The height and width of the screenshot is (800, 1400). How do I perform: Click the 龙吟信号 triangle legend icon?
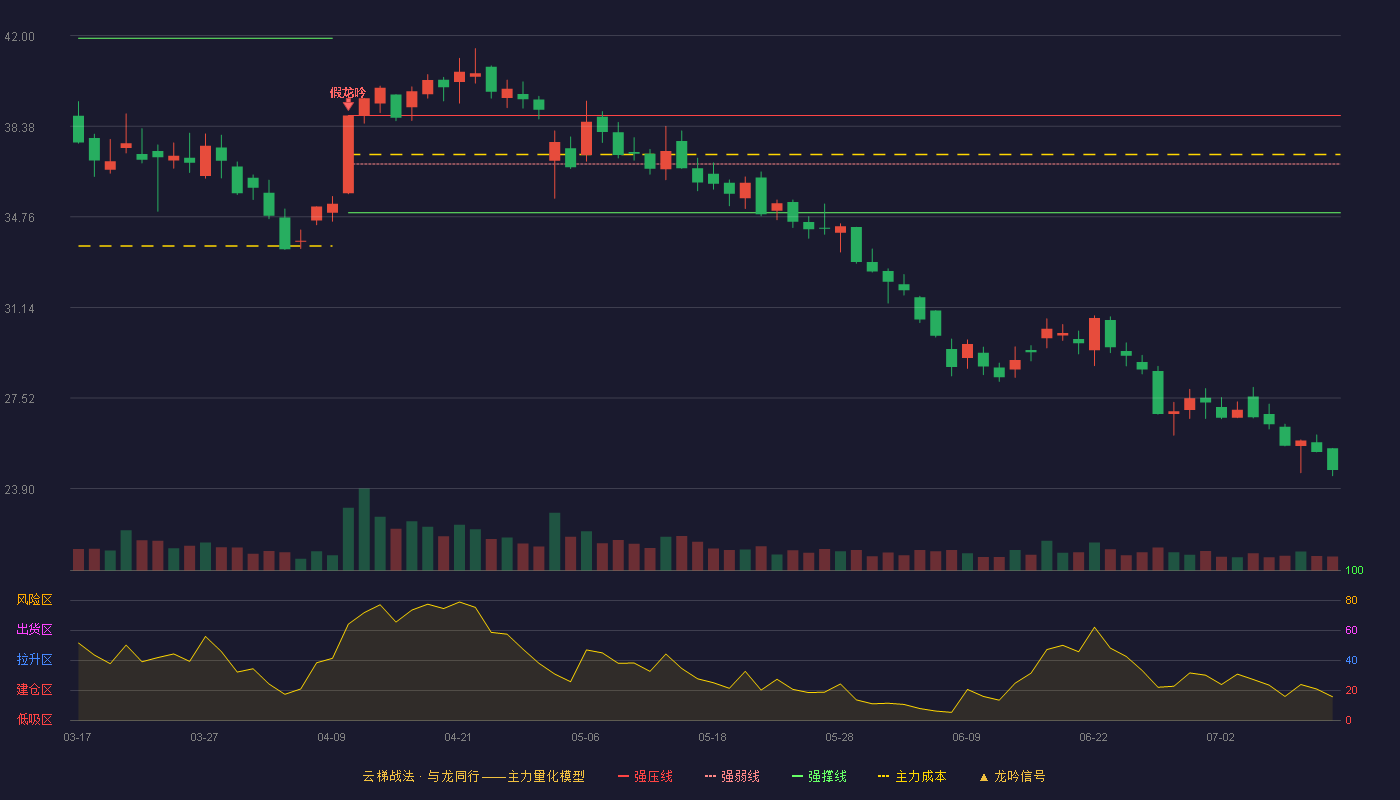(984, 777)
